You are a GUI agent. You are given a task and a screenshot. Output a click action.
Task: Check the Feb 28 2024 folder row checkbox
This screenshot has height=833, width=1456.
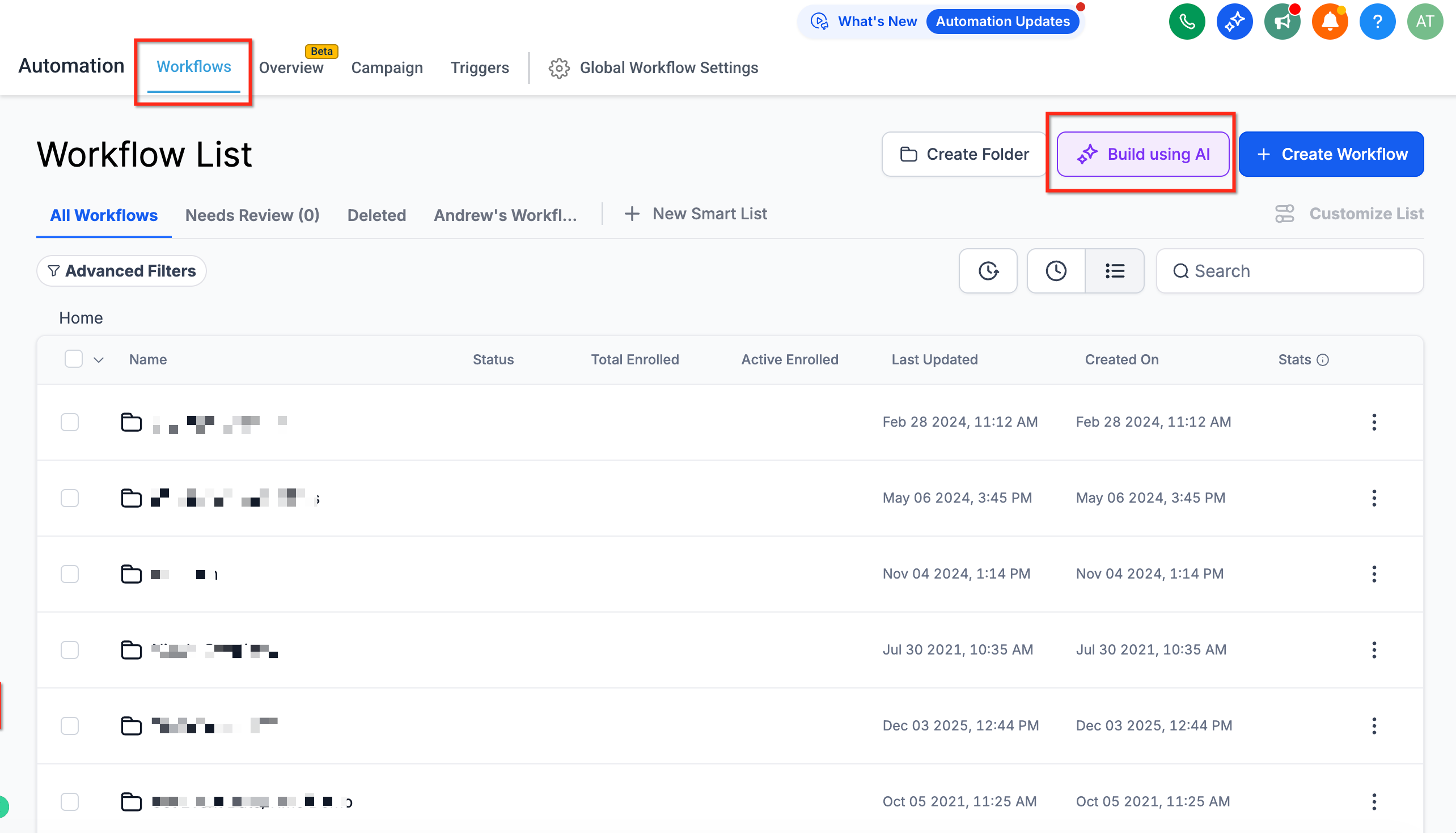[70, 422]
